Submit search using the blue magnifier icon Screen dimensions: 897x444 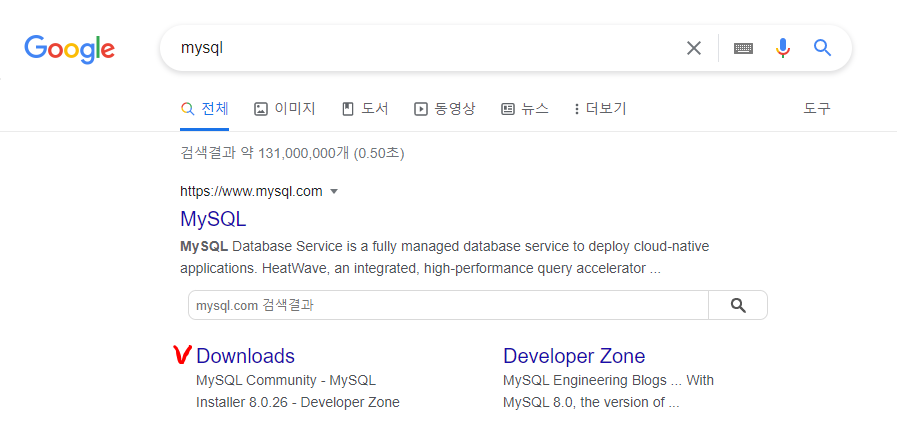tap(822, 48)
